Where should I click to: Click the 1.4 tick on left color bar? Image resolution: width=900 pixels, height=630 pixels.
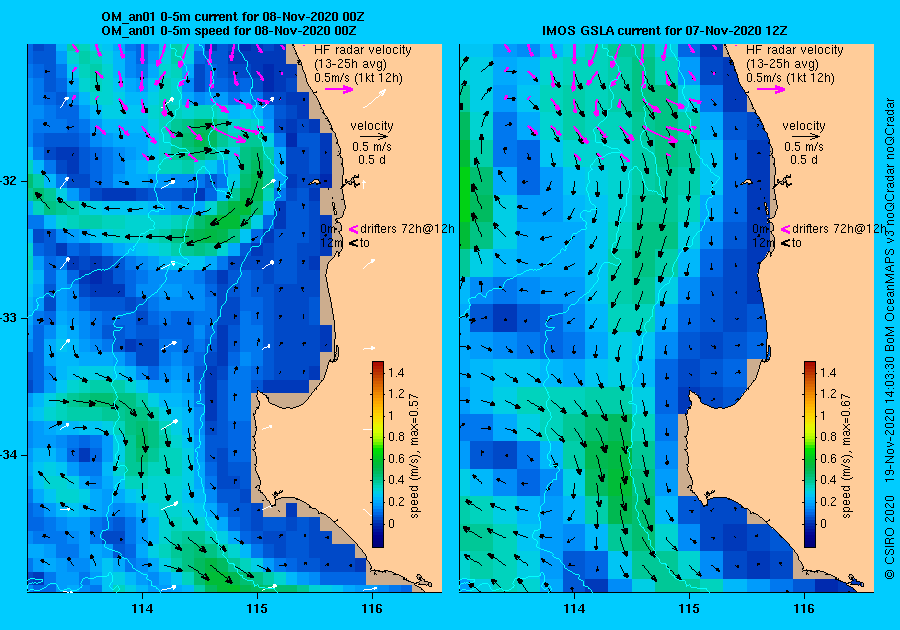396,372
